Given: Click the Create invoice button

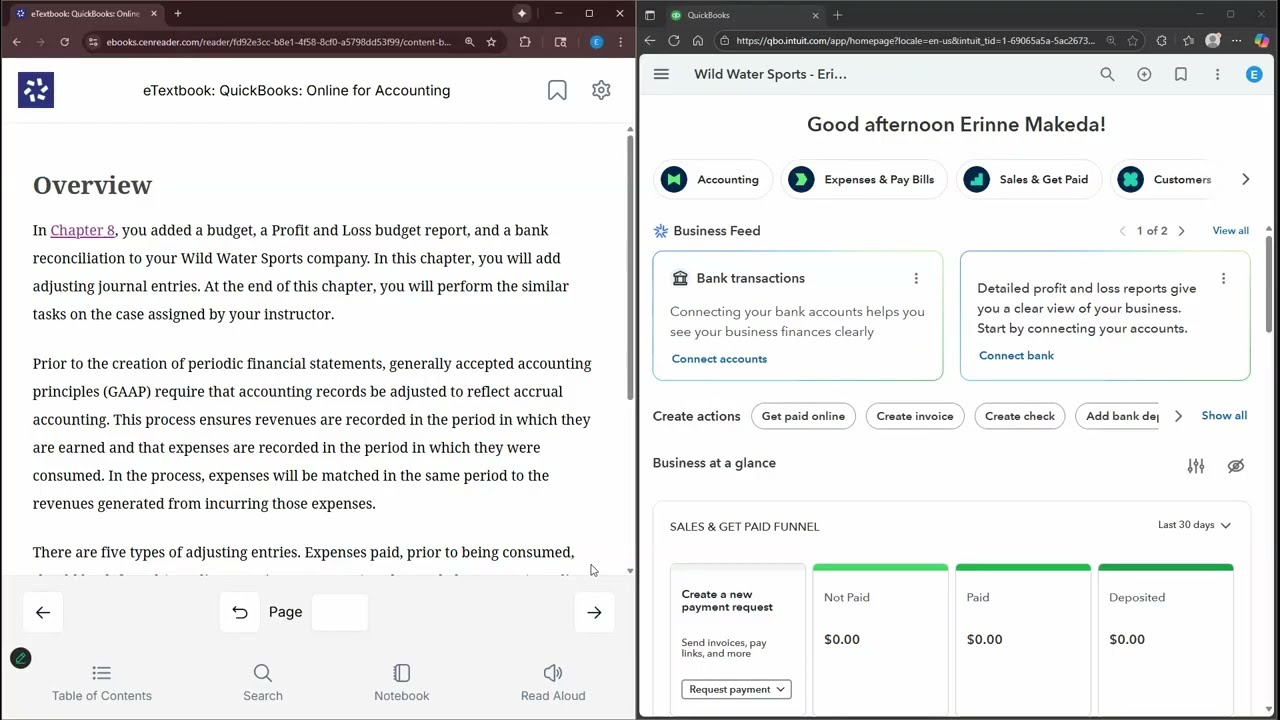Looking at the screenshot, I should pyautogui.click(x=915, y=416).
